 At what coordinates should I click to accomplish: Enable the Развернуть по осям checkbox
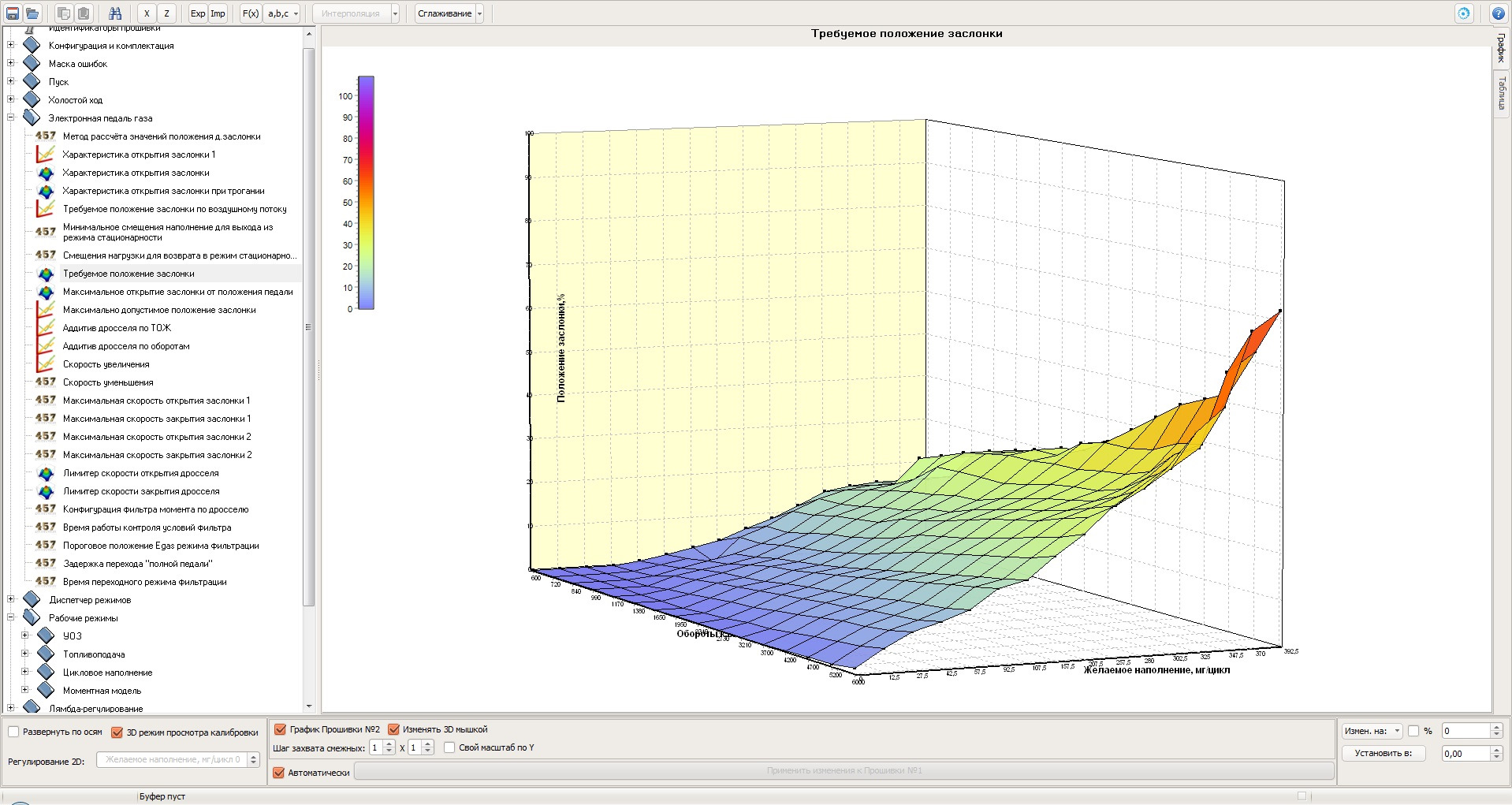[14, 732]
